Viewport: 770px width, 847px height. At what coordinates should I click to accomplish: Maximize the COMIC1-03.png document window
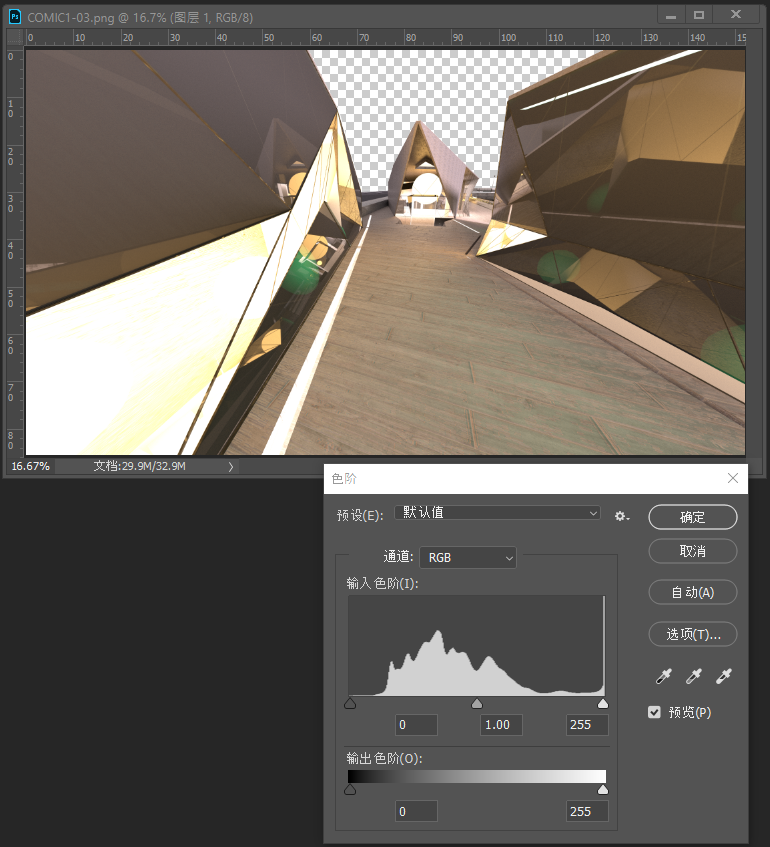tap(699, 15)
